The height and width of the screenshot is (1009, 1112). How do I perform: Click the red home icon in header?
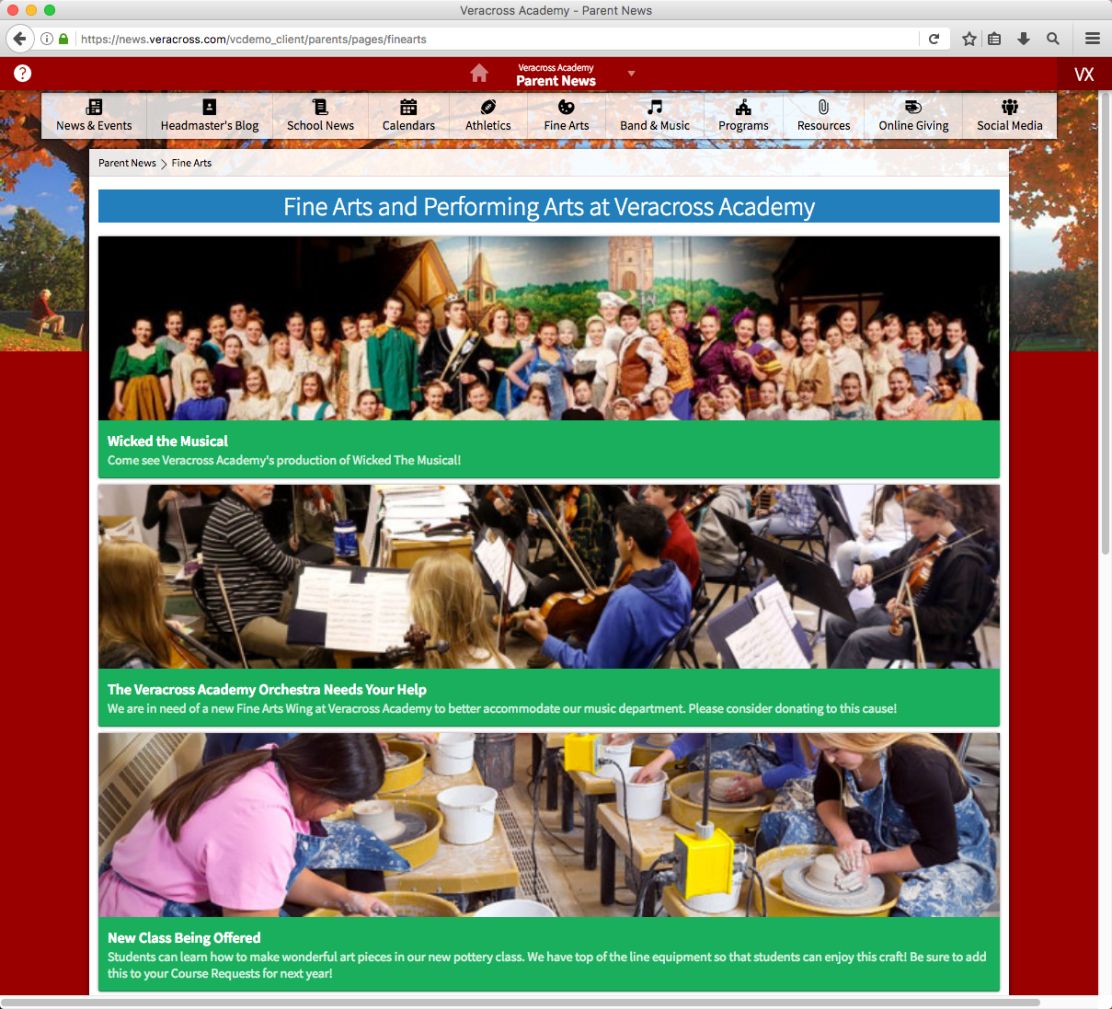[479, 73]
